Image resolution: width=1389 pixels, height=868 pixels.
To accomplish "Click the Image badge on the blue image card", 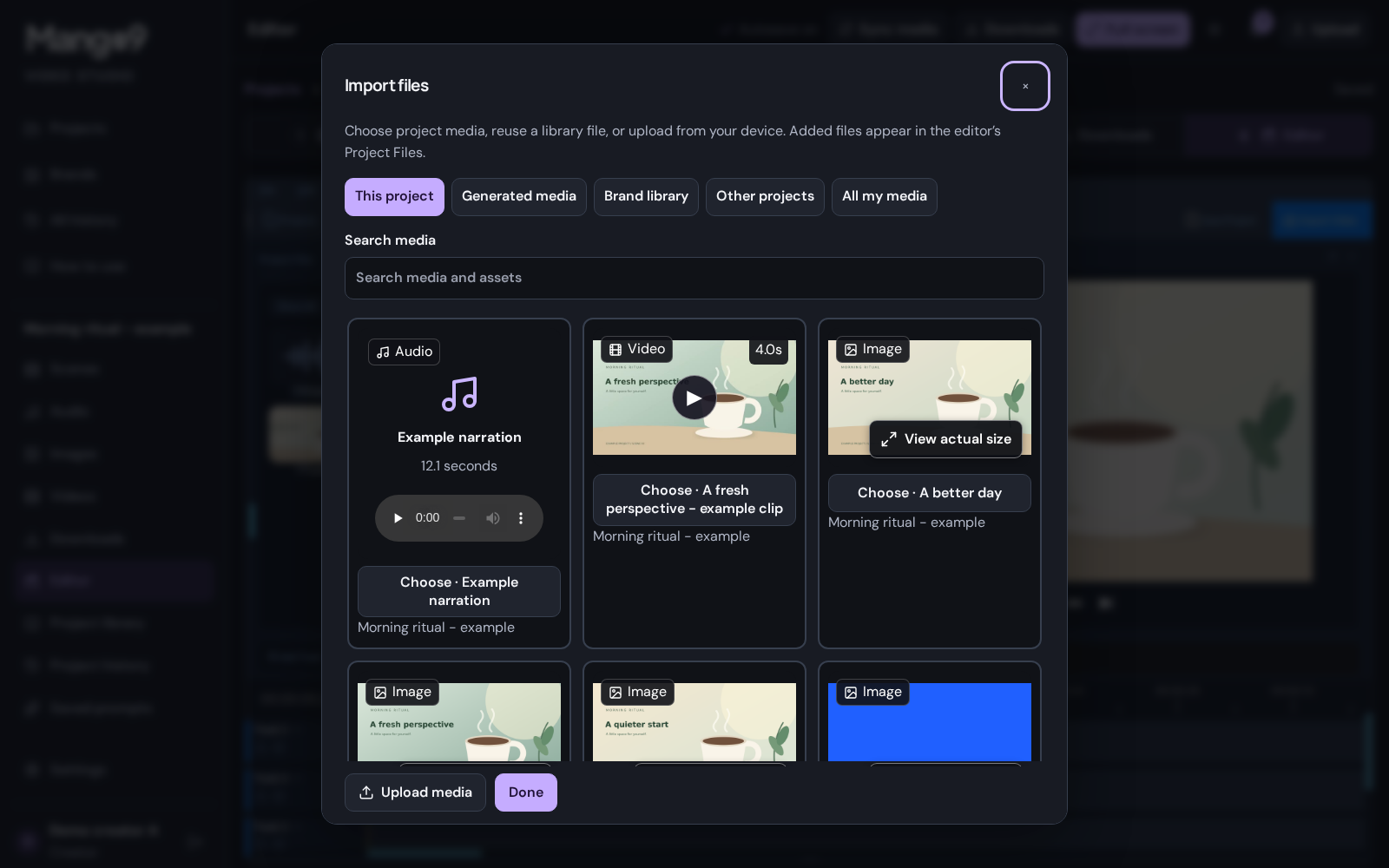I will 872,692.
